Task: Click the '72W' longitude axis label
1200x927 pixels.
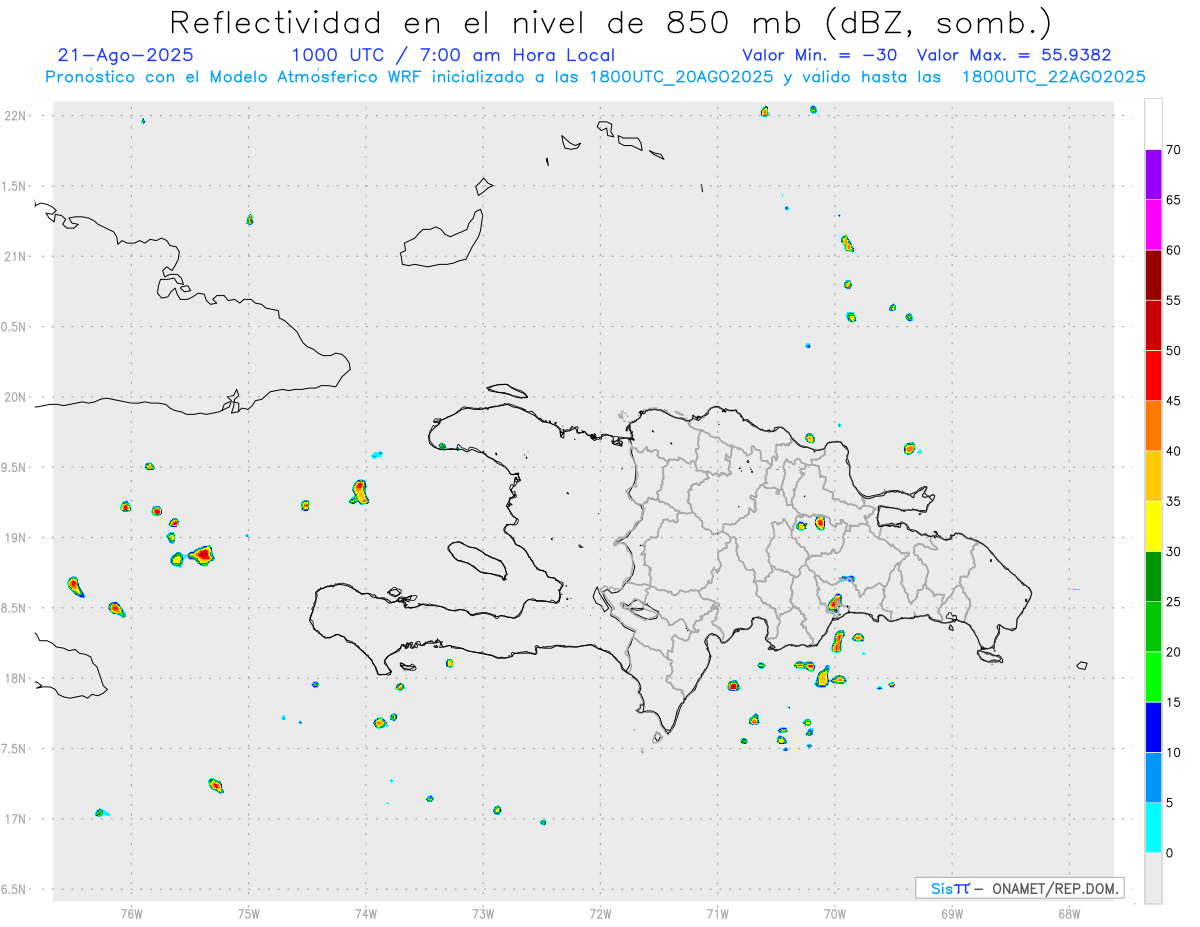Action: coord(600,914)
